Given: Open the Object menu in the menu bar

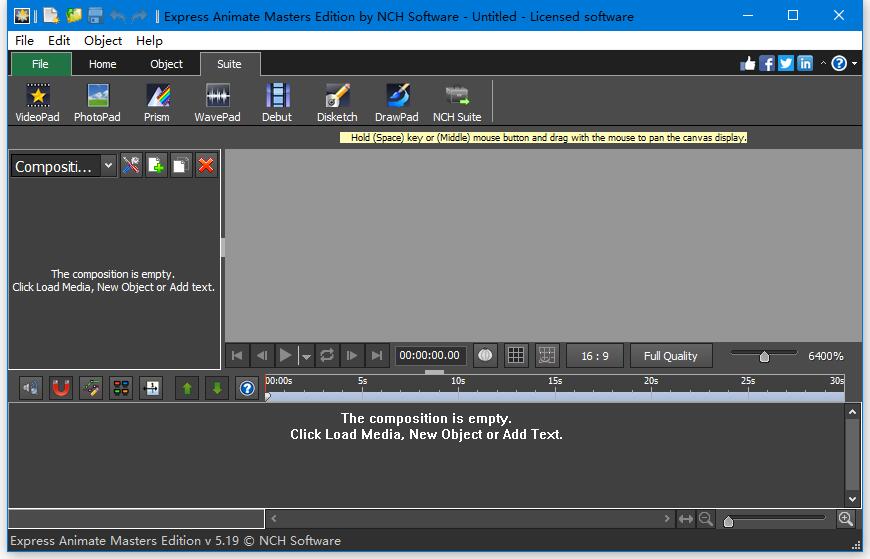Looking at the screenshot, I should 103,41.
